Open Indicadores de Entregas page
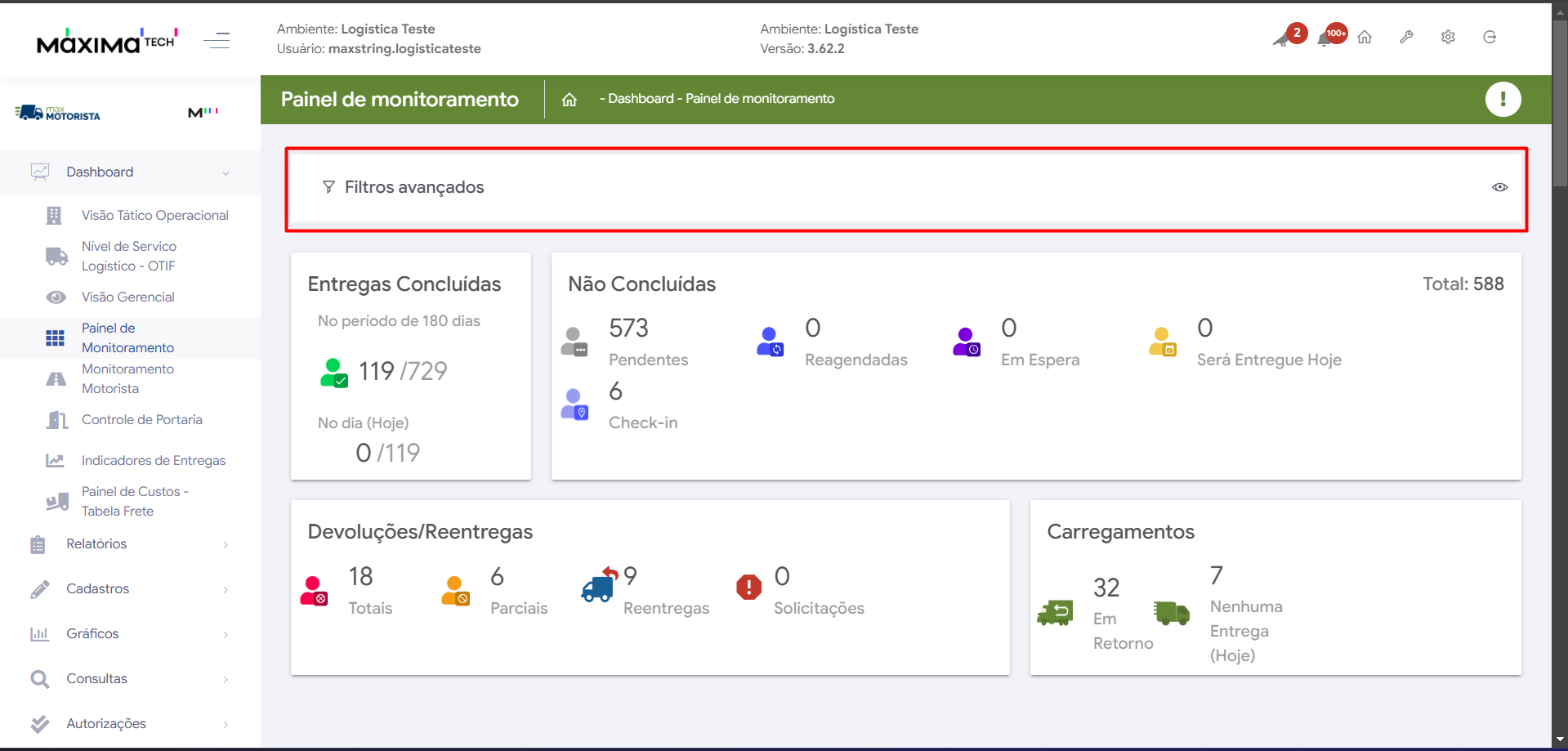The height and width of the screenshot is (751, 1568). [x=153, y=461]
